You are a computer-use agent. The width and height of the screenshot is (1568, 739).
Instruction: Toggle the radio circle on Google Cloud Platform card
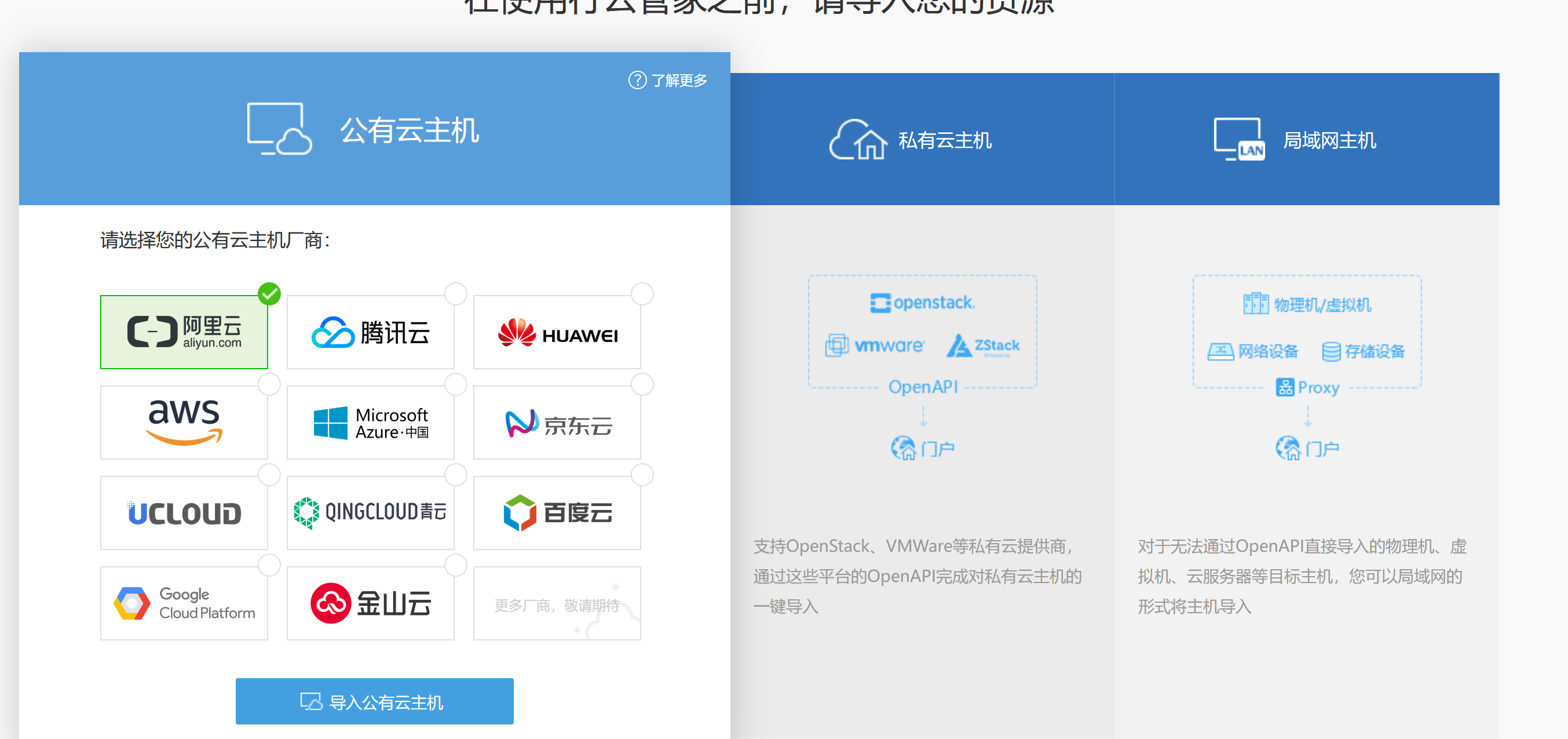click(269, 565)
